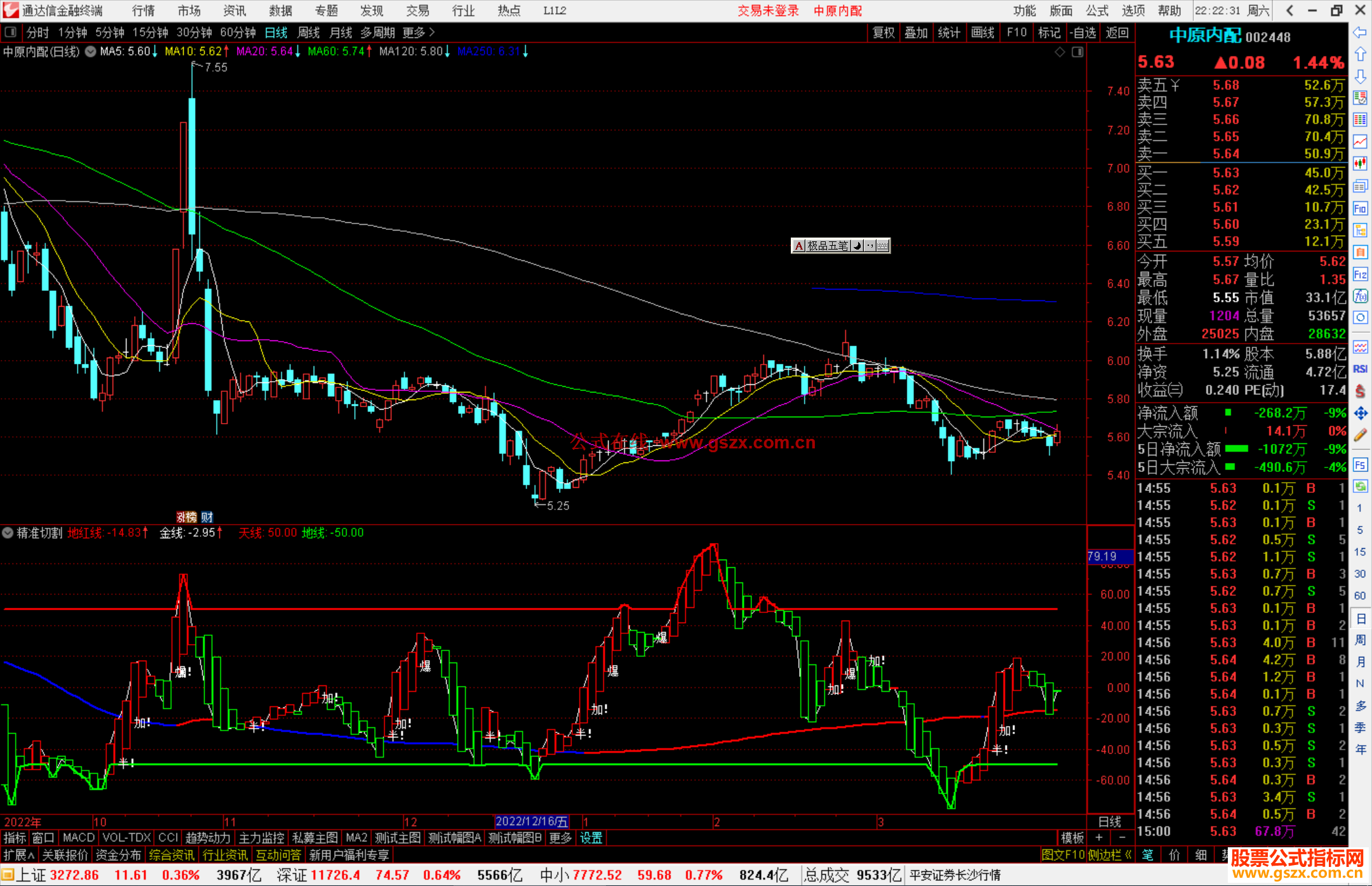Expand the 更多 periods chevron
This screenshot has height=886, width=1372.
click(432, 32)
